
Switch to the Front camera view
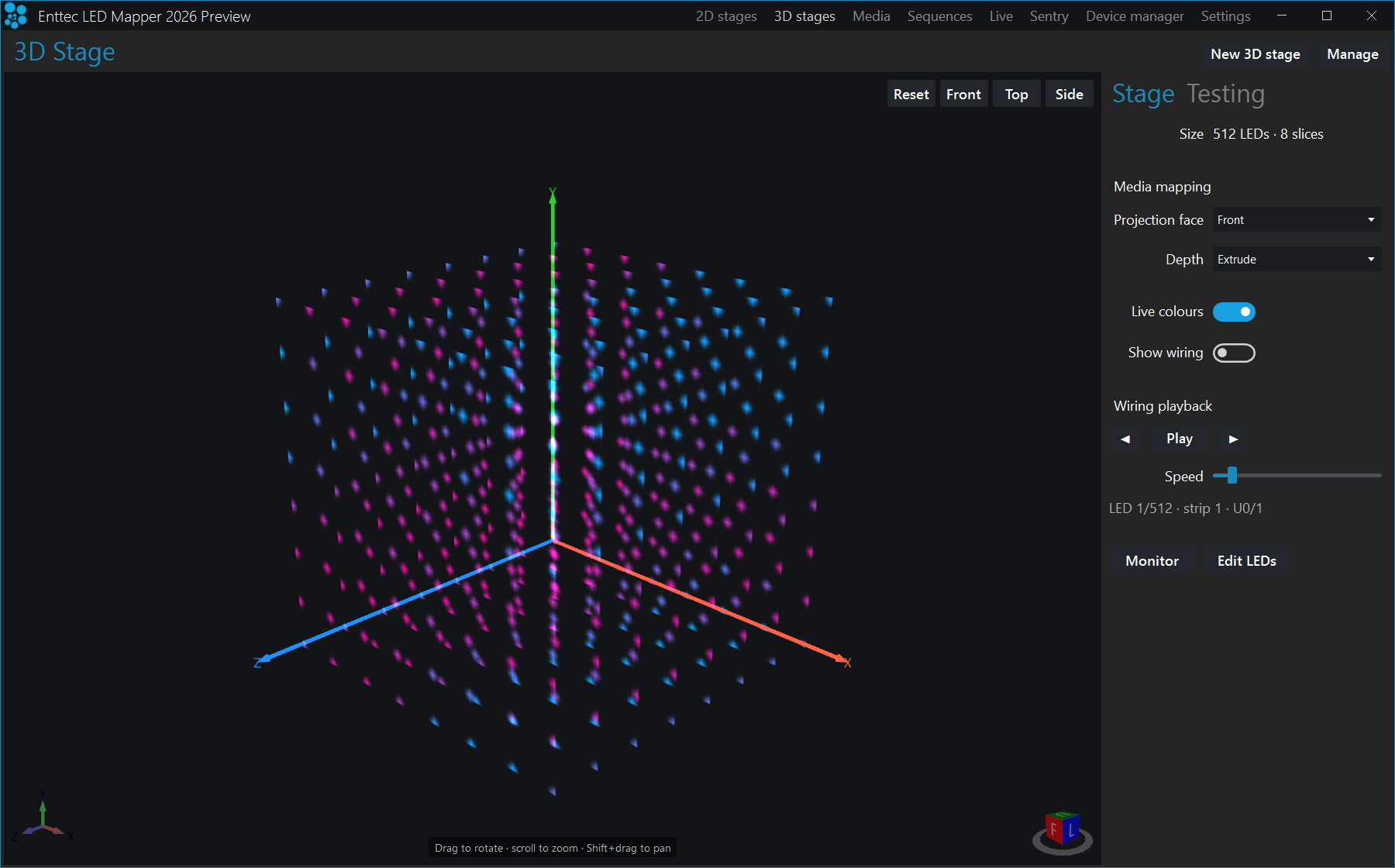coord(963,94)
